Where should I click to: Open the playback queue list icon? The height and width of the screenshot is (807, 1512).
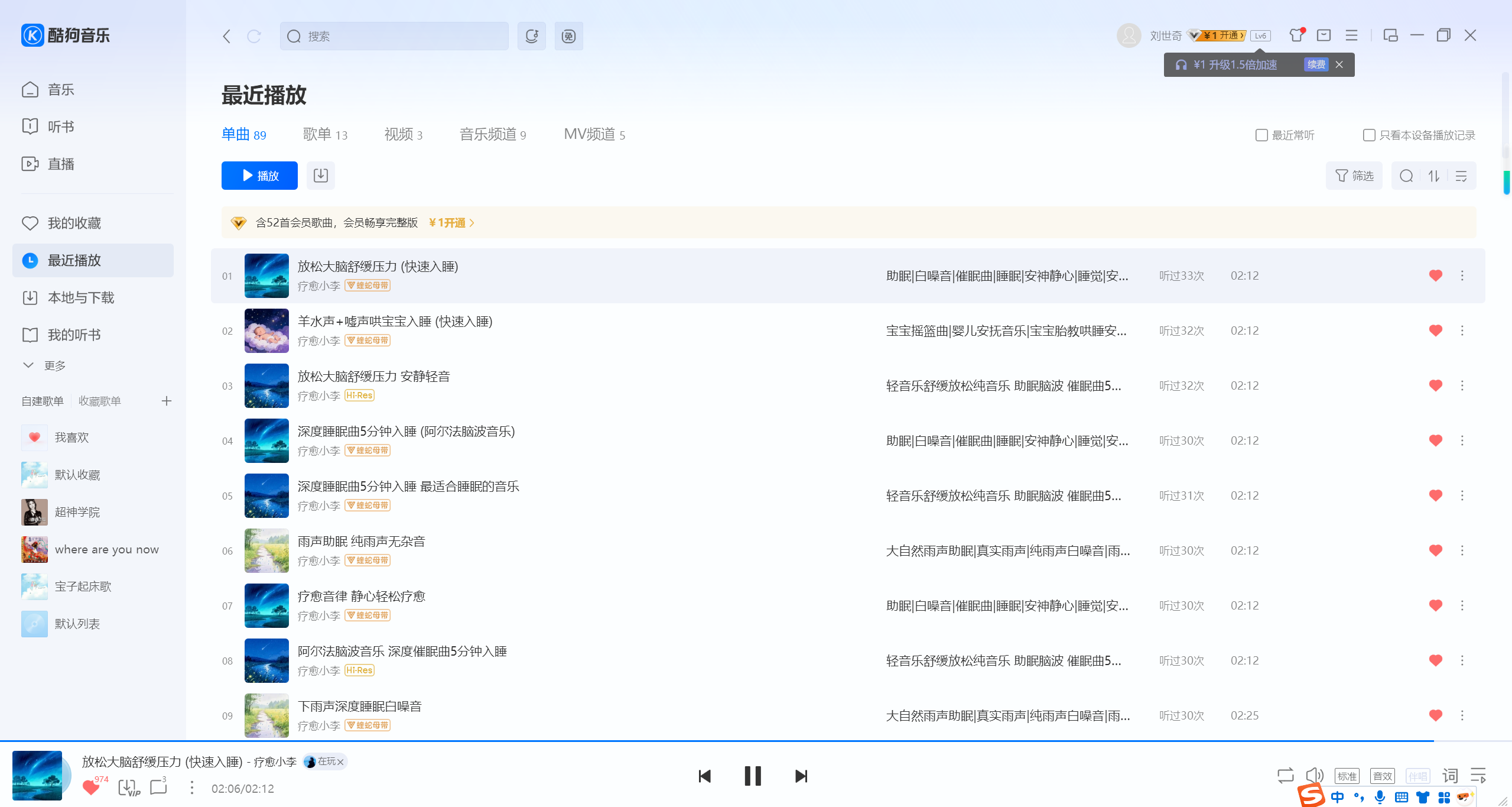[x=1478, y=776]
